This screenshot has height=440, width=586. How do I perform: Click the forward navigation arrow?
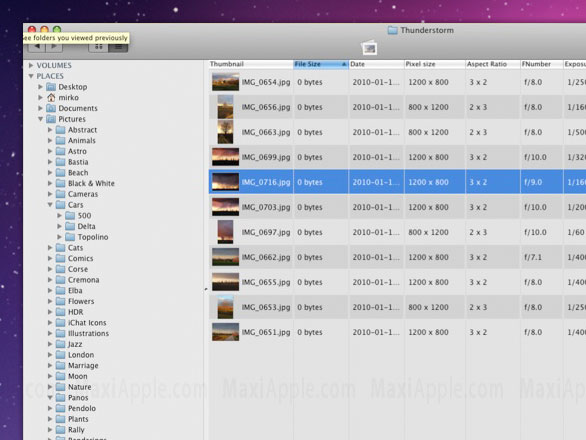pos(54,47)
